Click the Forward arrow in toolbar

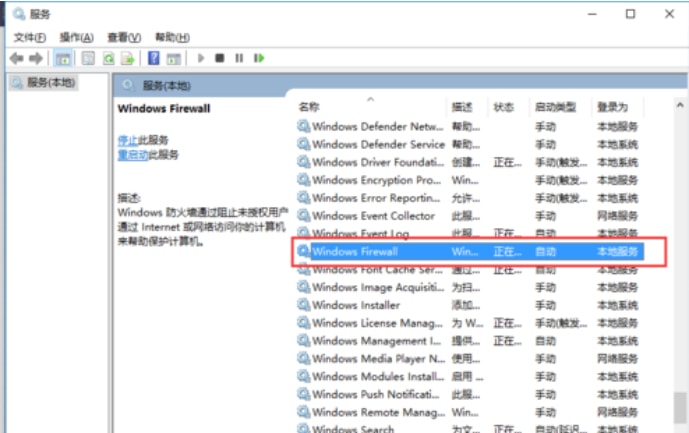36,58
